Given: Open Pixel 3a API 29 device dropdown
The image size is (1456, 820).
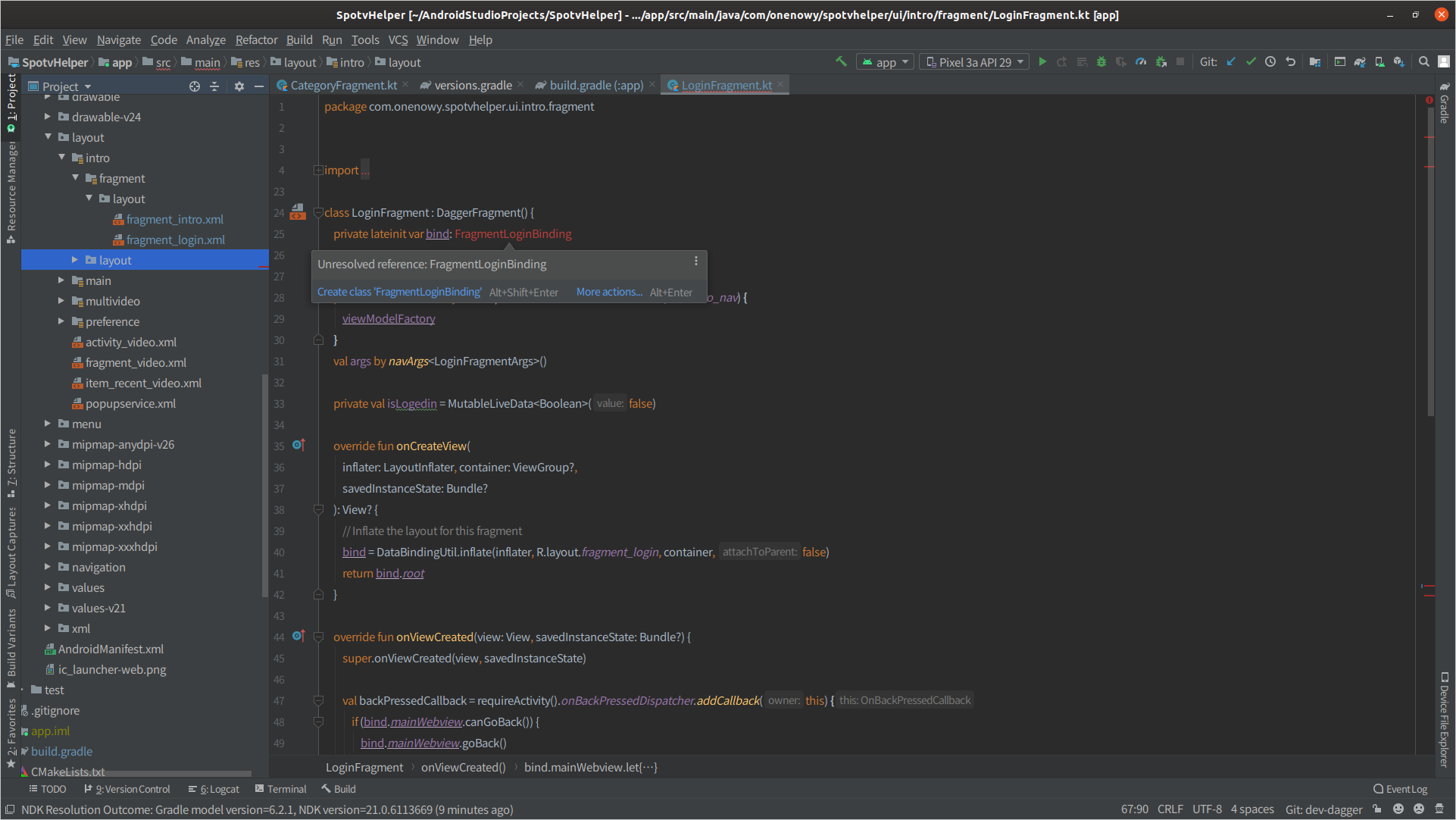Looking at the screenshot, I should 974,62.
